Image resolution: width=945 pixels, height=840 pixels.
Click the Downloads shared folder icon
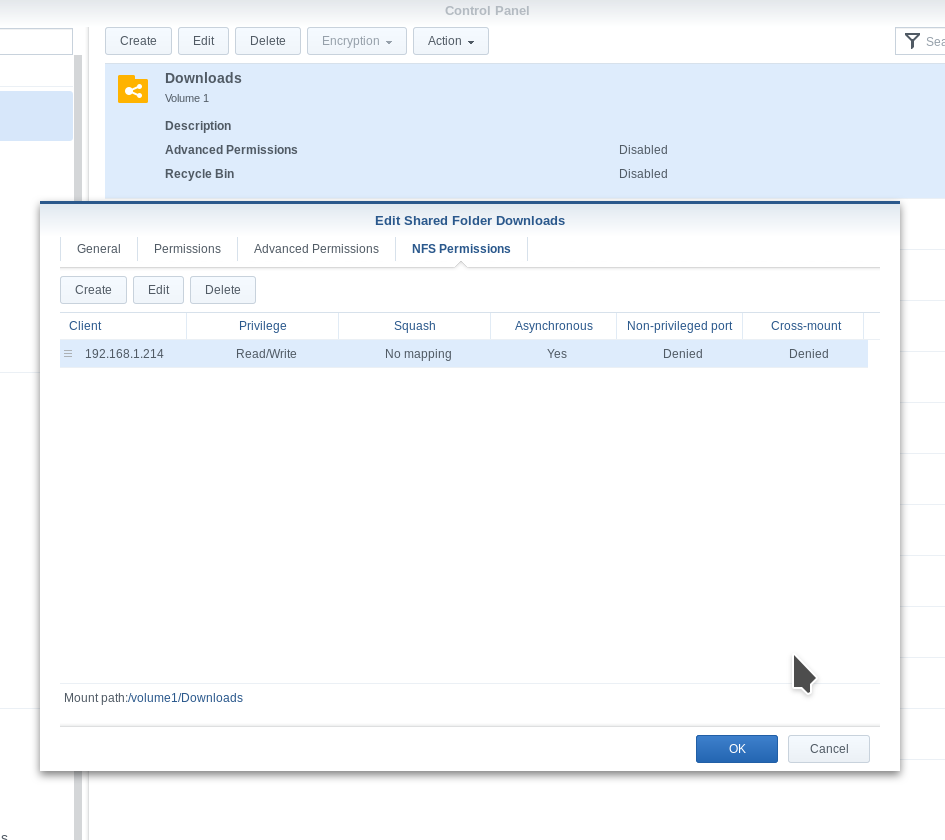133,89
